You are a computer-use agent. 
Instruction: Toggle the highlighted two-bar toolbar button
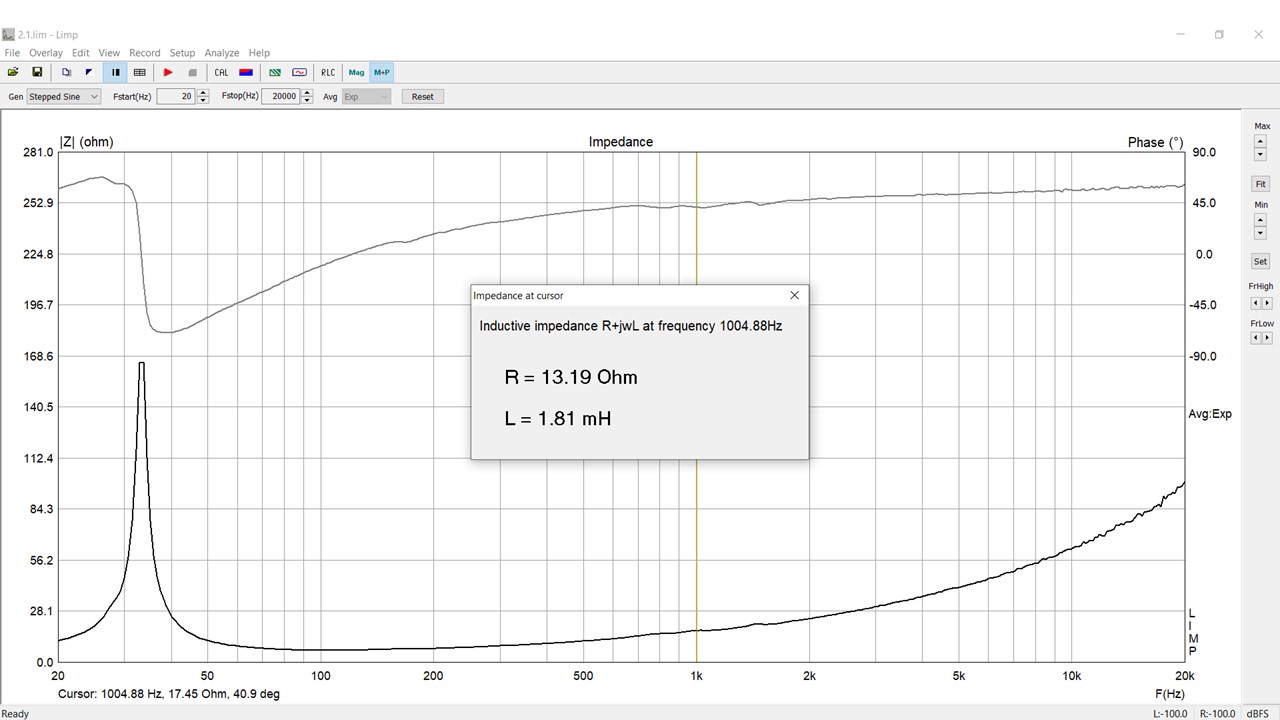click(116, 72)
